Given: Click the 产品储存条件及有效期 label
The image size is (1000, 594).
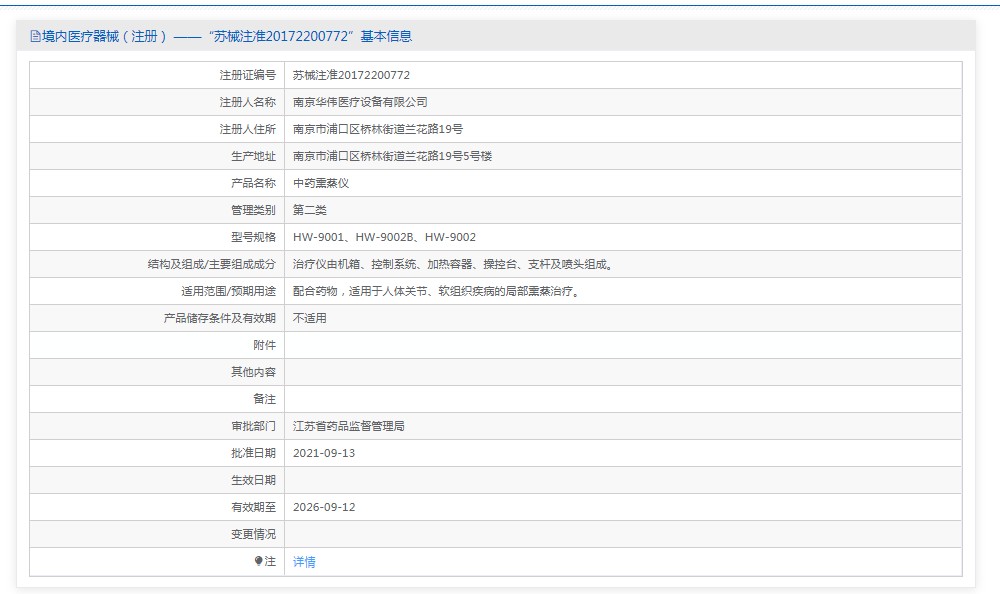Looking at the screenshot, I should tap(219, 318).
